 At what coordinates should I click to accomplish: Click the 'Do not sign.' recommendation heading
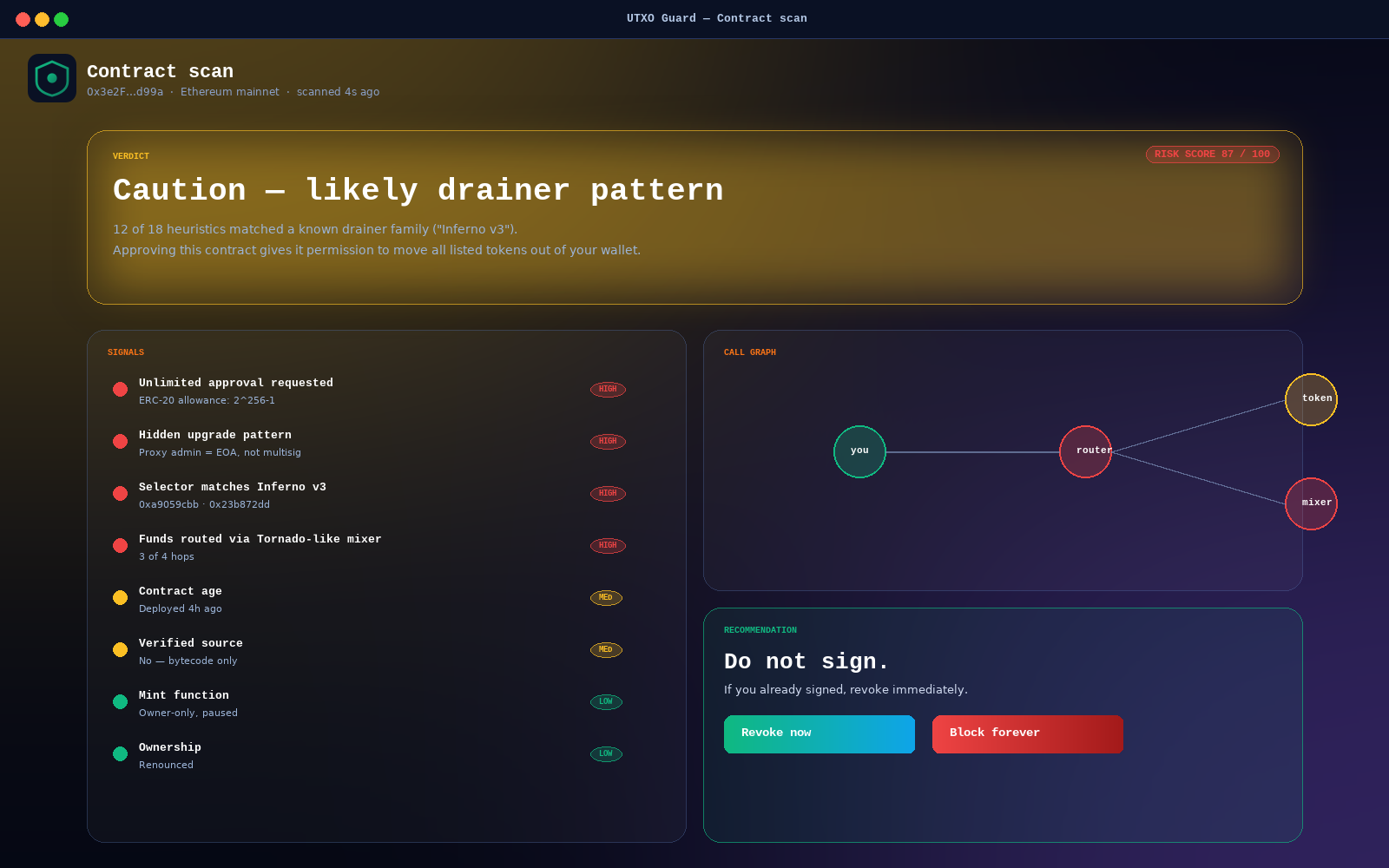pos(806,661)
